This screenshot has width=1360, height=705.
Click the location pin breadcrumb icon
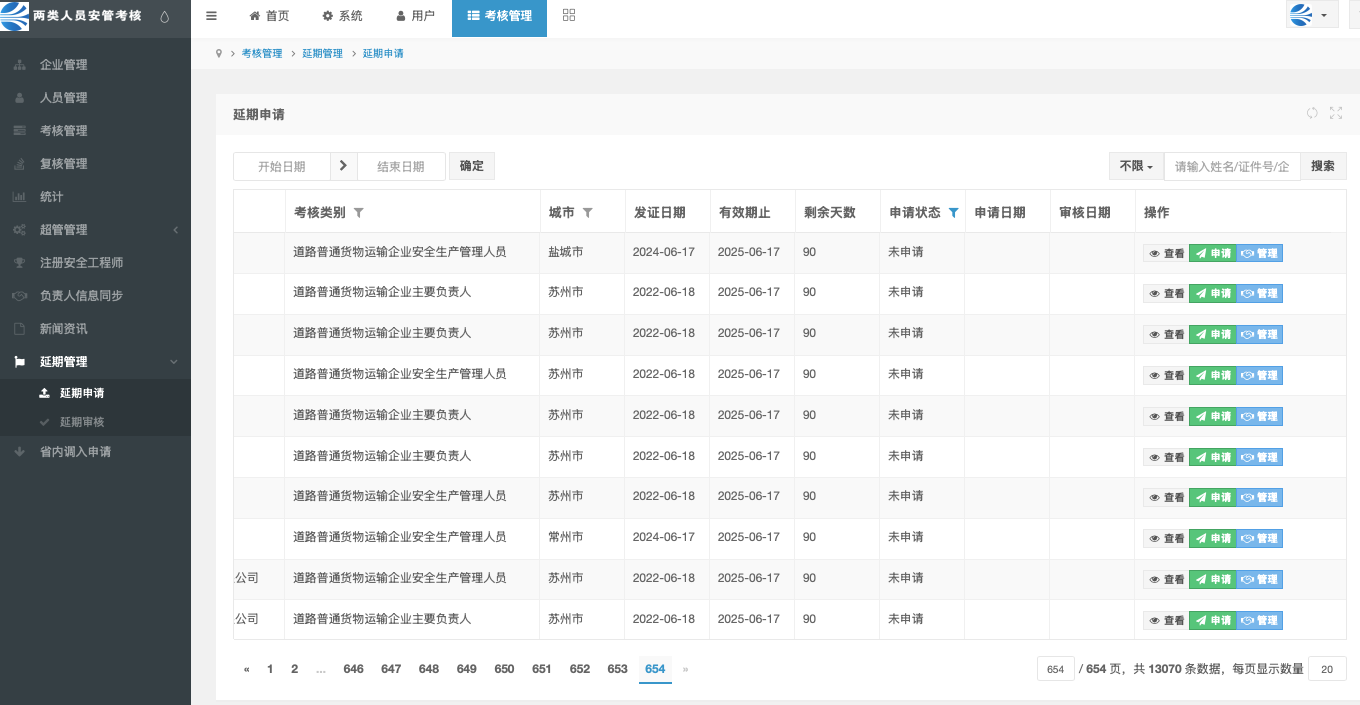coord(219,53)
